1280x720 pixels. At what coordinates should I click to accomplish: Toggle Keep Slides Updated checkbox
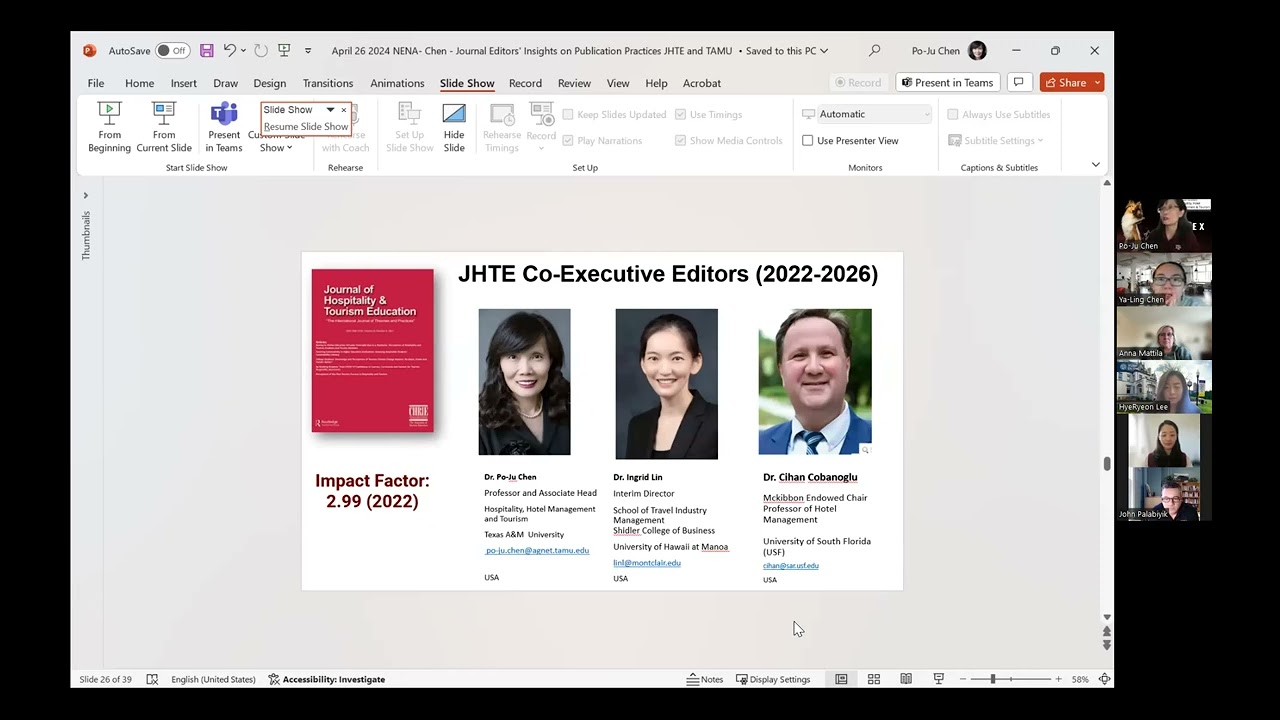coord(568,114)
